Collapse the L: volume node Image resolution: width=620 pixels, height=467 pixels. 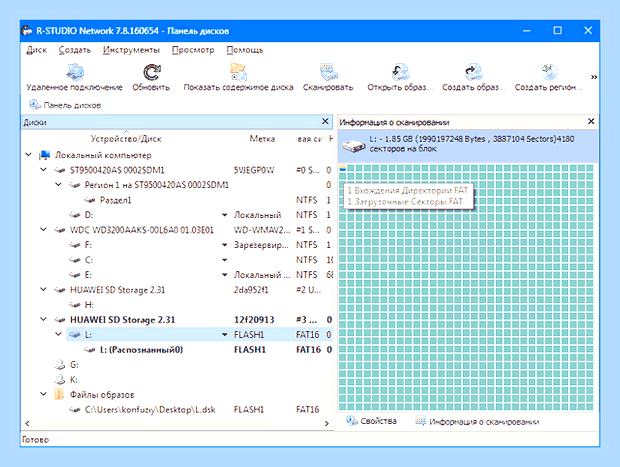(x=58, y=334)
